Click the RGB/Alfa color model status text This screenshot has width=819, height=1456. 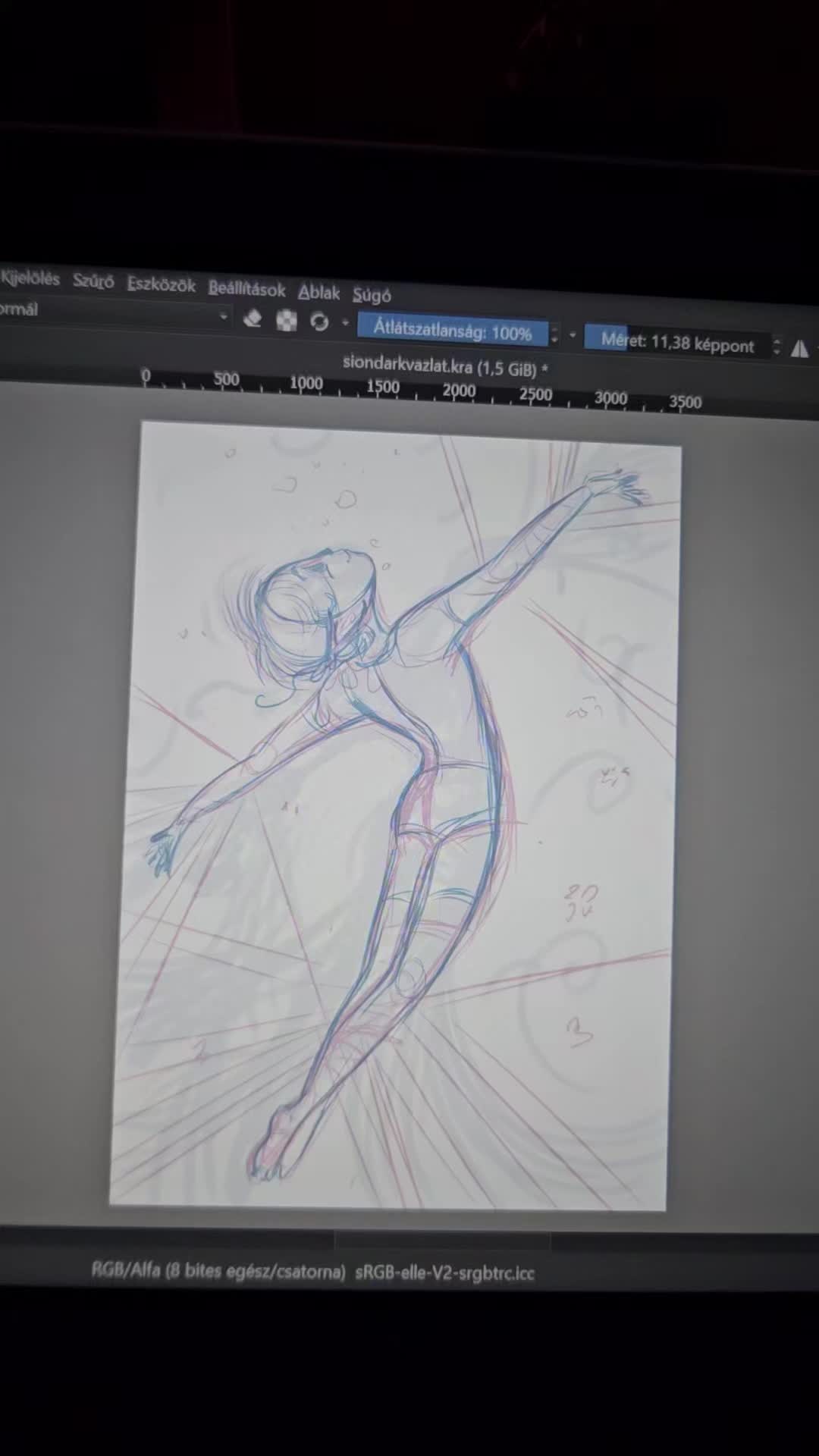218,1270
